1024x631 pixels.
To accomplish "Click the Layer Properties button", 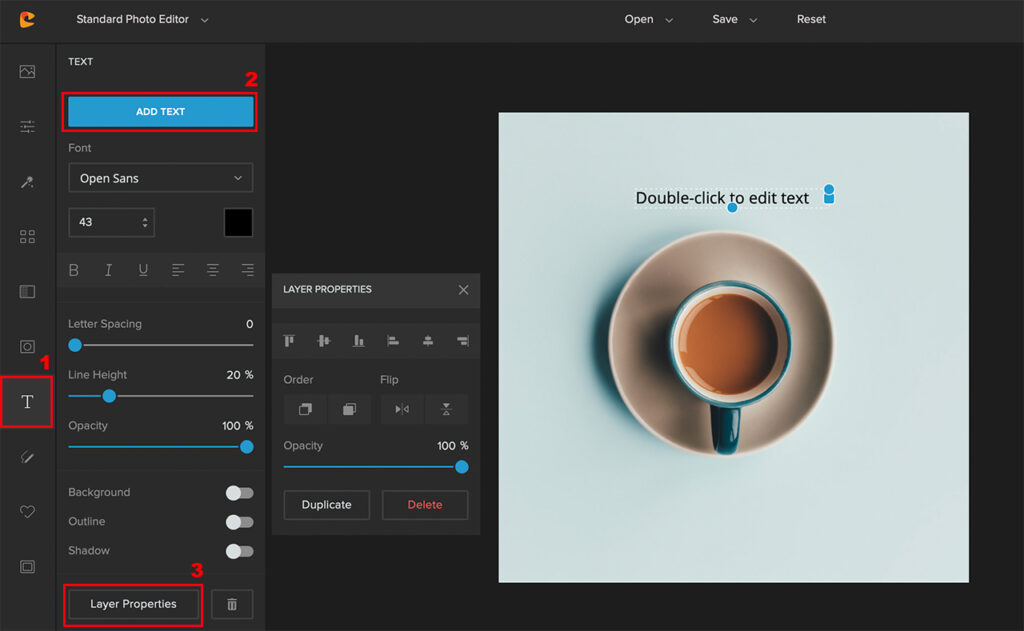I will click(x=133, y=604).
